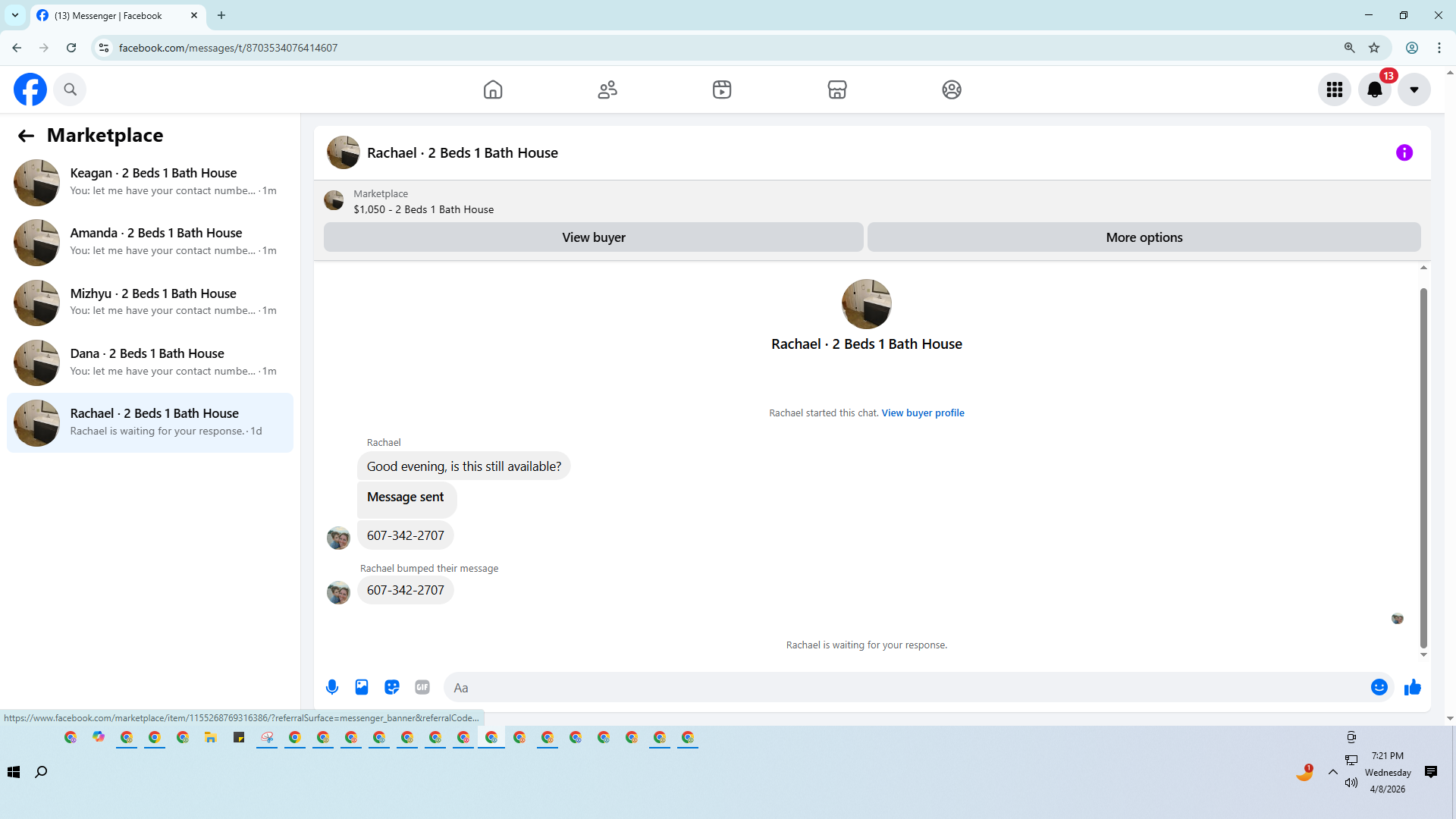
Task: Click the voice clip microphone icon
Action: click(332, 687)
